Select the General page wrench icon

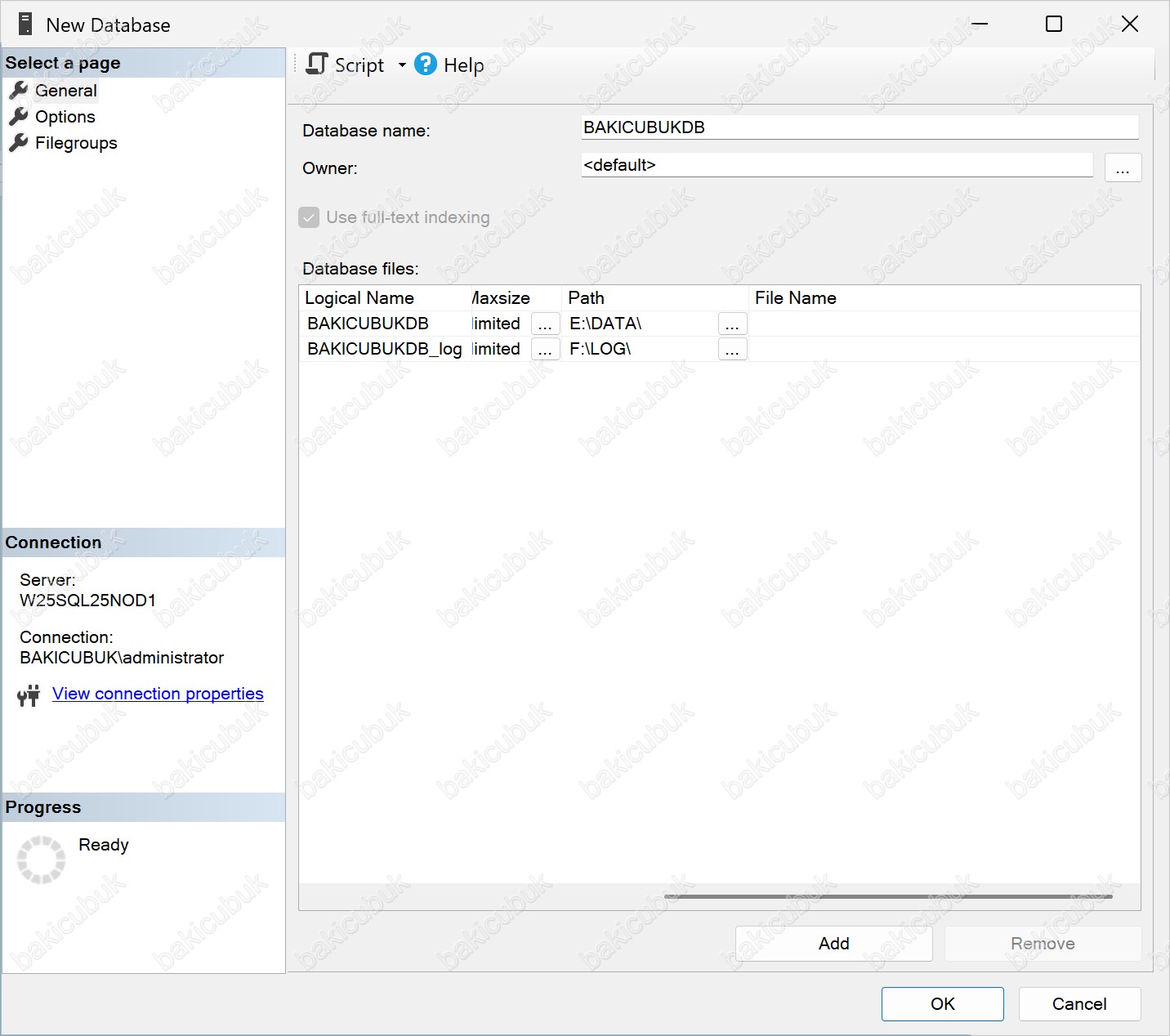coord(19,90)
